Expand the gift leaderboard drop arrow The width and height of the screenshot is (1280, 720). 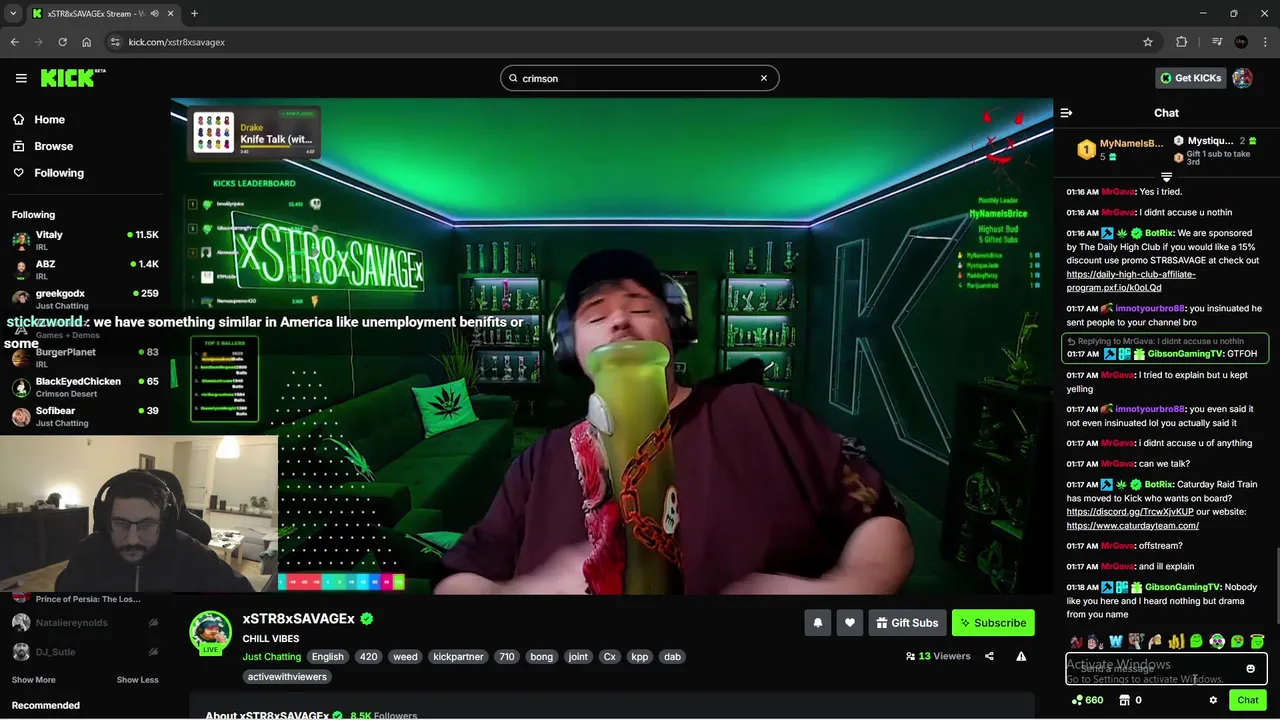tap(1166, 177)
